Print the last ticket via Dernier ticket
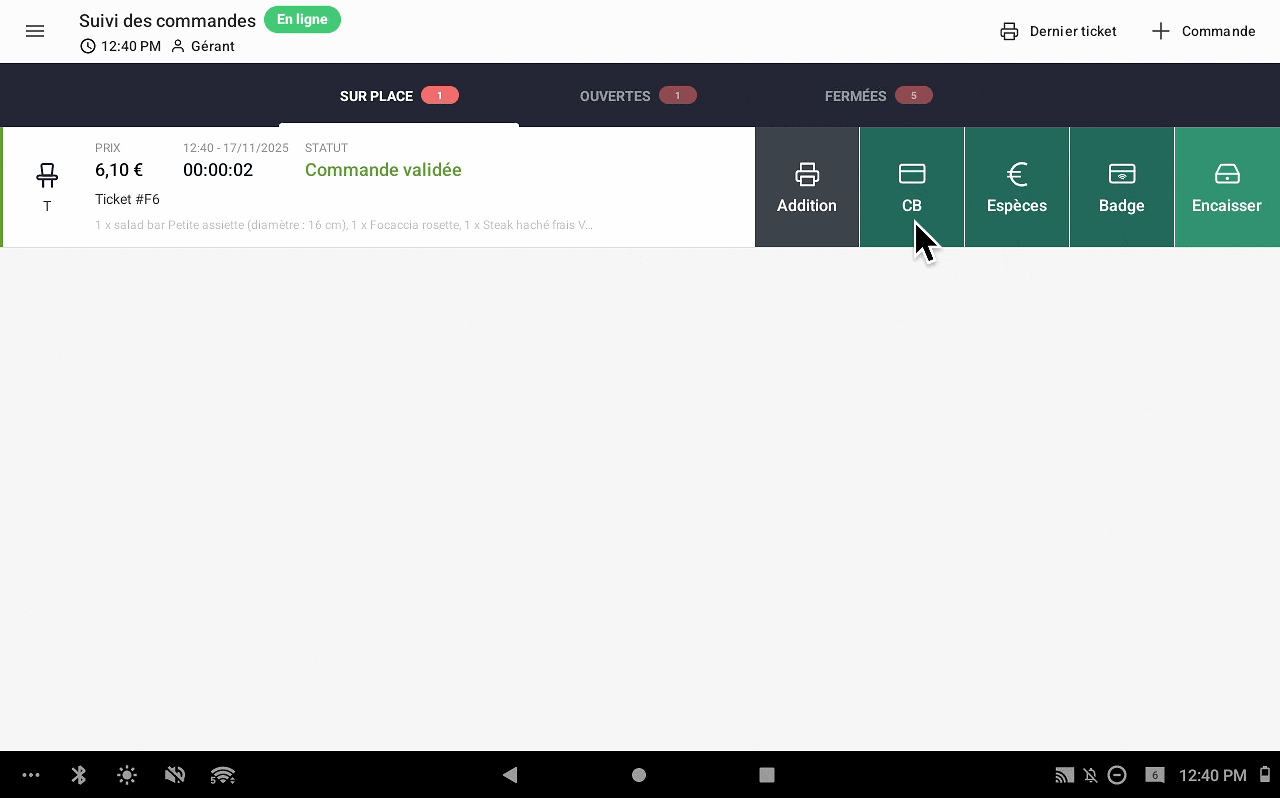The image size is (1280, 798). tap(1058, 31)
